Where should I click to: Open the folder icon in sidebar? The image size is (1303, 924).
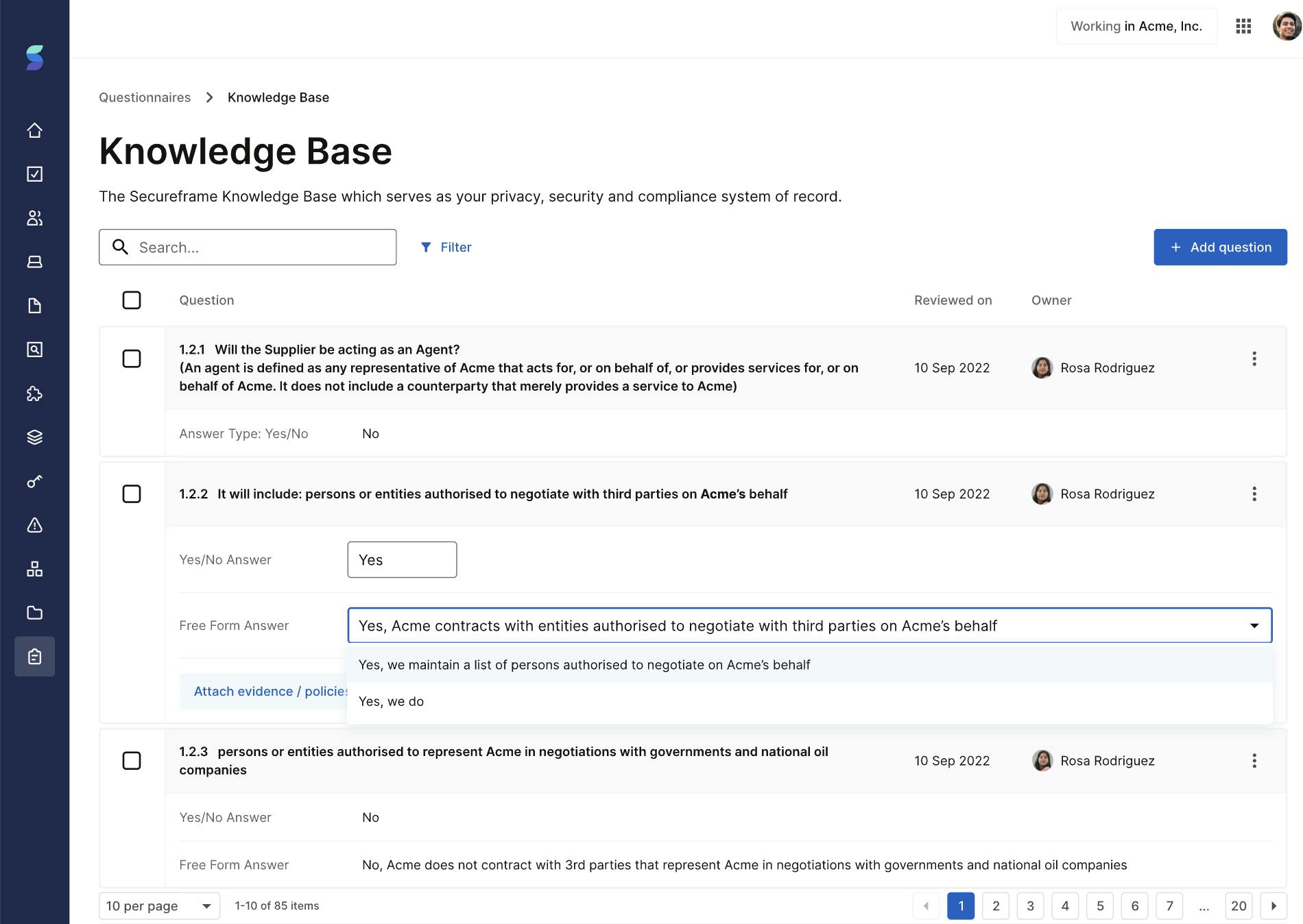34,613
